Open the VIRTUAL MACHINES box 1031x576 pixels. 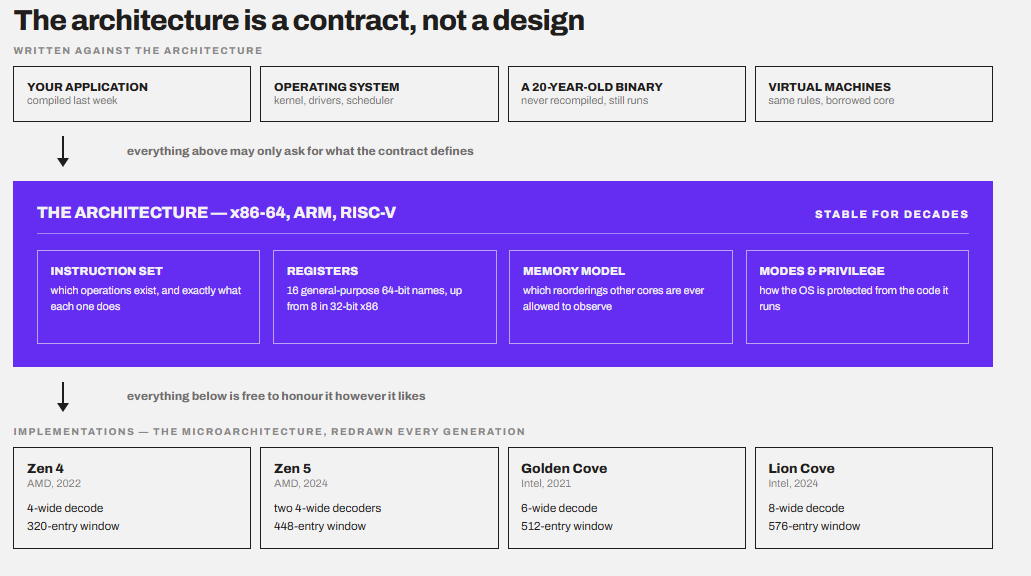click(x=874, y=94)
